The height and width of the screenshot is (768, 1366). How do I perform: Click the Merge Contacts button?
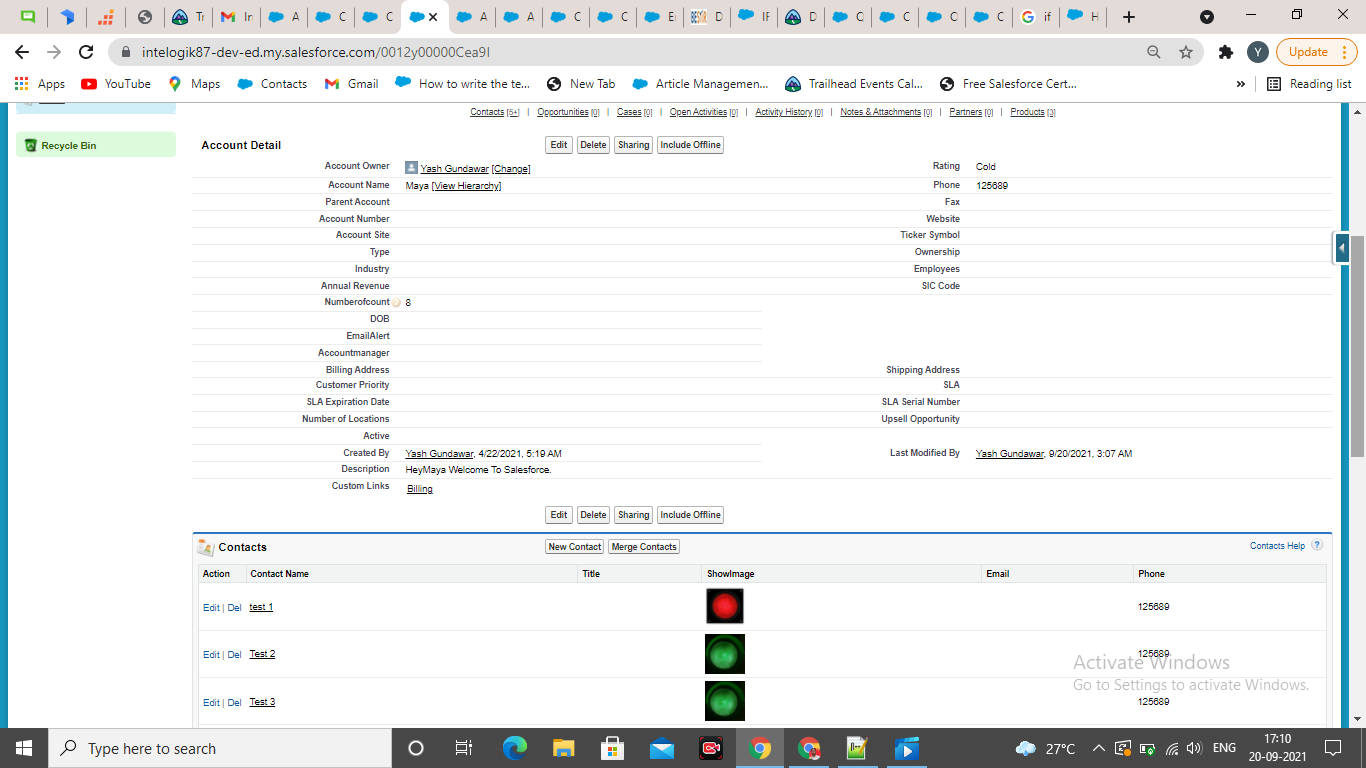point(644,547)
